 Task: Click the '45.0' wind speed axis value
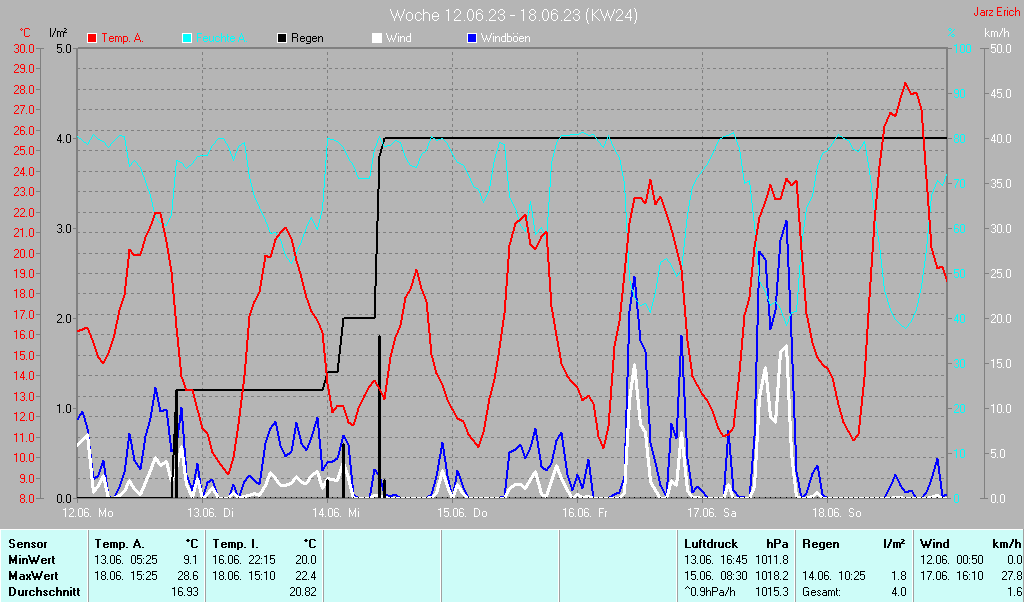pos(1001,94)
